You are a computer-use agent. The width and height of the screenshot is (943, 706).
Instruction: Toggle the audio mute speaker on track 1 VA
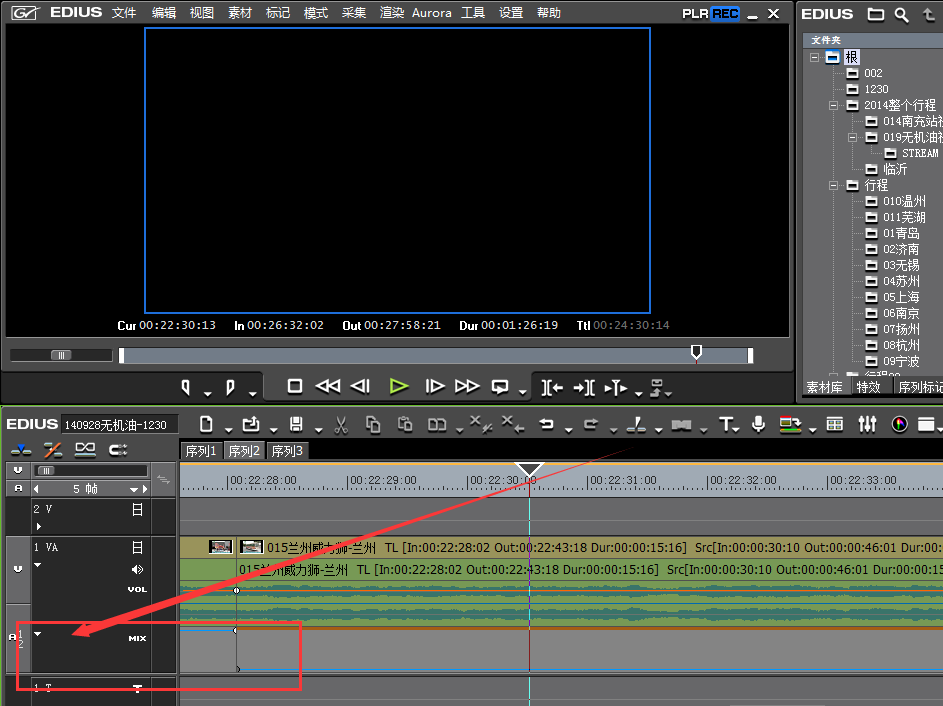point(138,569)
